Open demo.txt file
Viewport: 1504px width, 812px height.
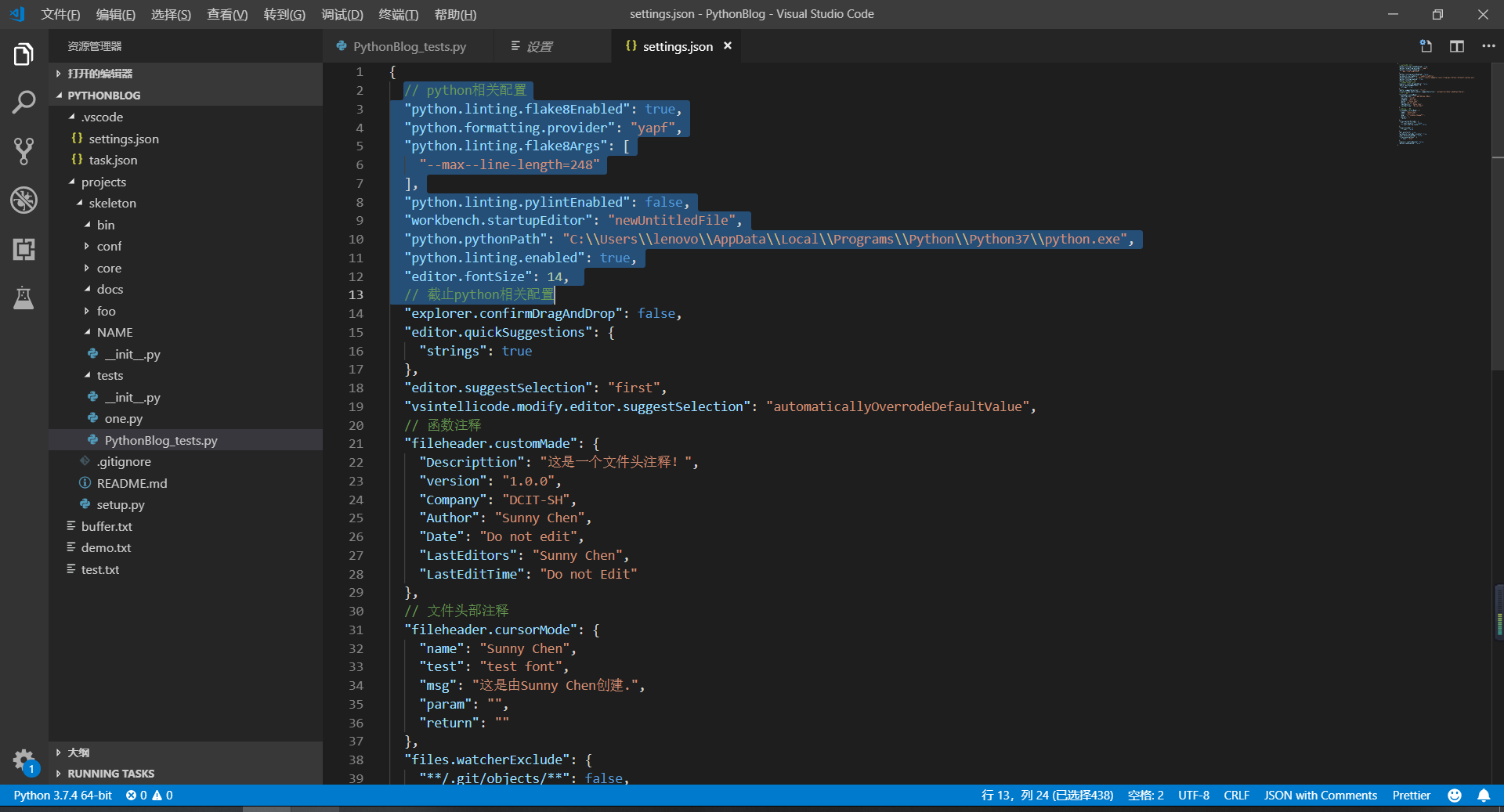click(186, 547)
